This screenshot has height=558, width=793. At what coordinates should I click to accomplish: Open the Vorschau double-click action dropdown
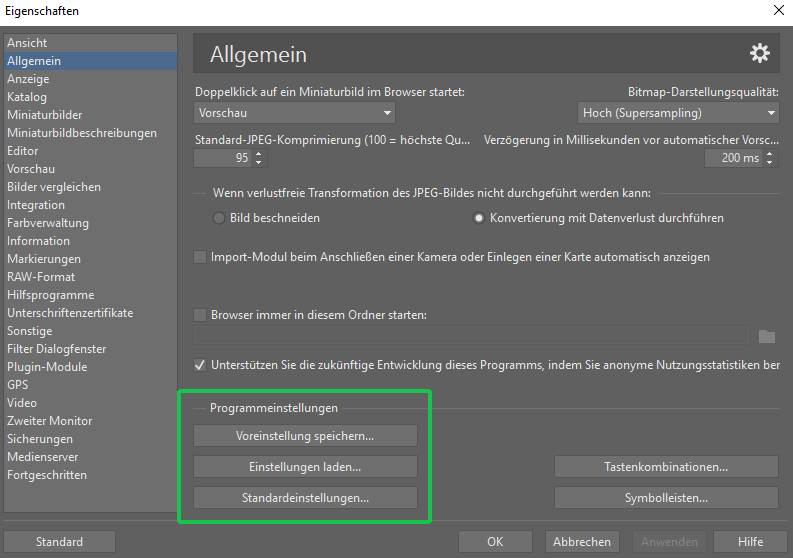coord(294,113)
